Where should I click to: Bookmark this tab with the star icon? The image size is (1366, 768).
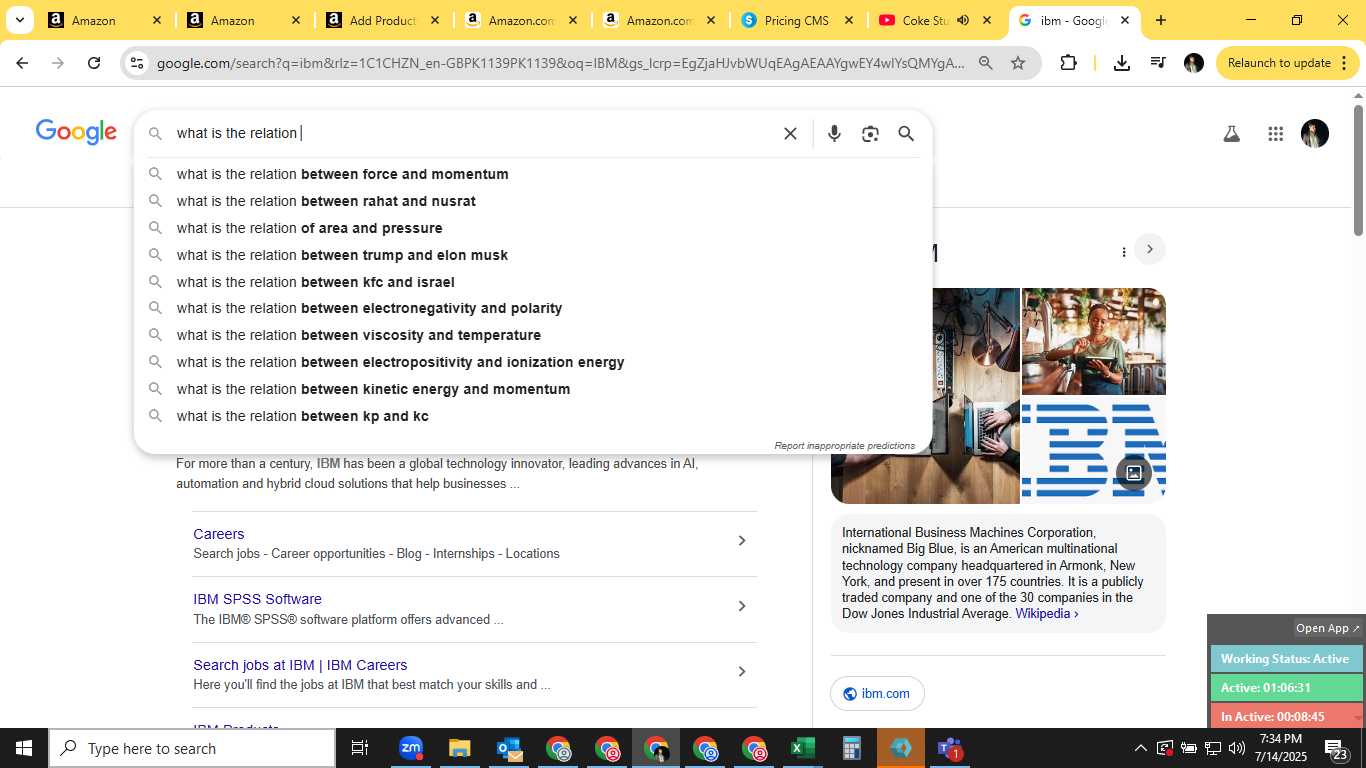click(x=1018, y=63)
